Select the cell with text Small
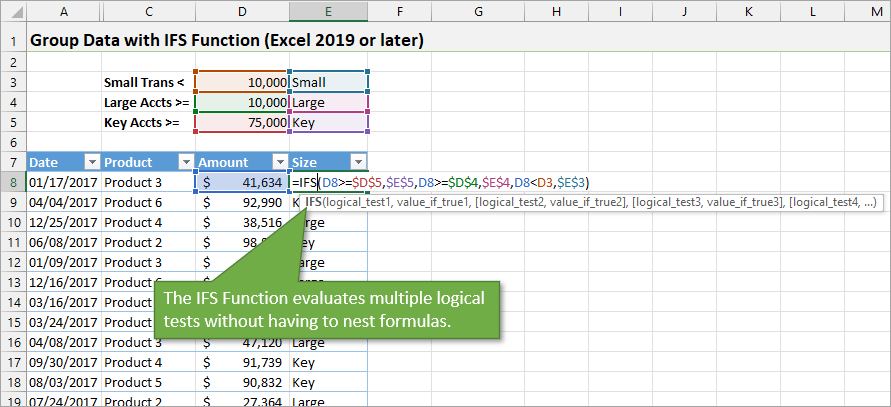The width and height of the screenshot is (891, 407). 328,82
